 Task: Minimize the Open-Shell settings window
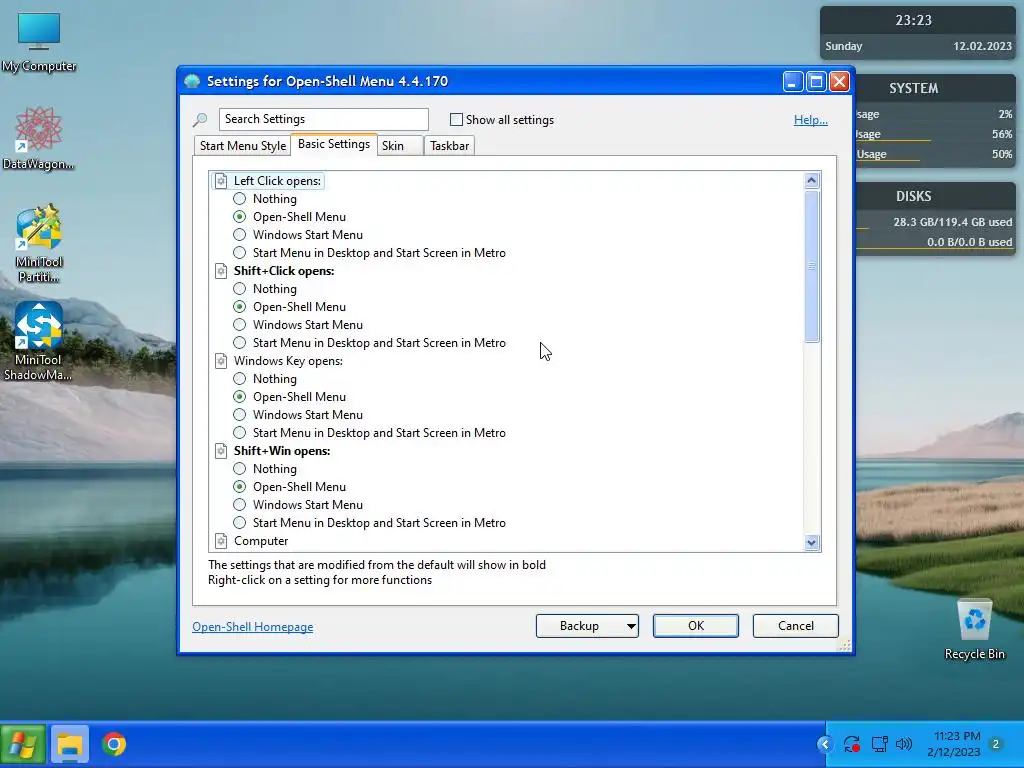793,82
